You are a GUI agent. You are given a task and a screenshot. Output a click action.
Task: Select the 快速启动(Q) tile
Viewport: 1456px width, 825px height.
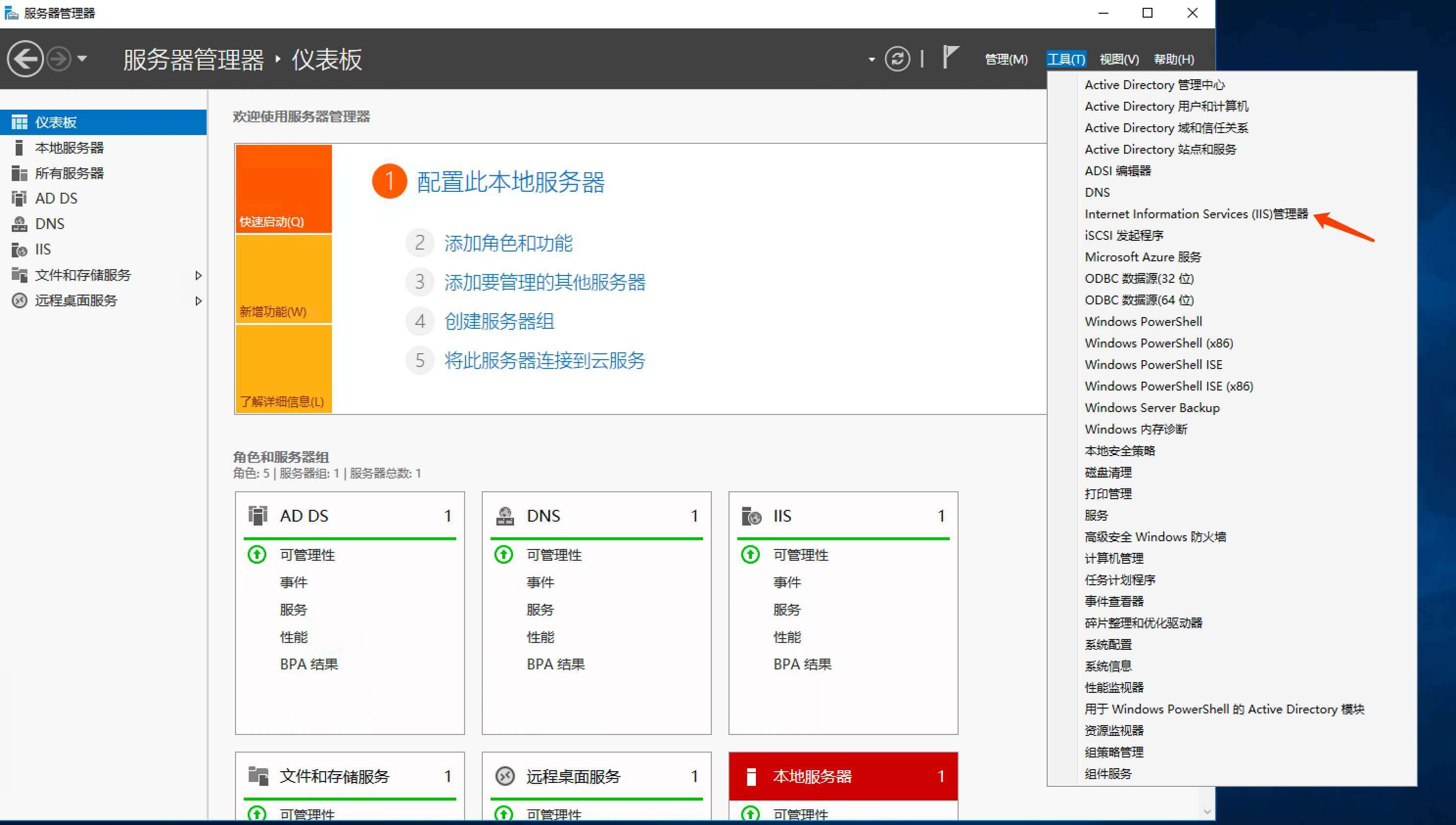pos(283,189)
